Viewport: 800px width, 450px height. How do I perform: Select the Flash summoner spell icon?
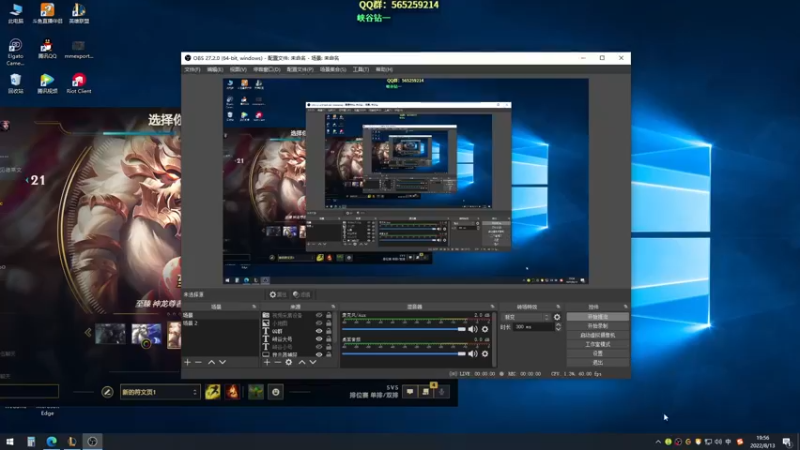213,391
